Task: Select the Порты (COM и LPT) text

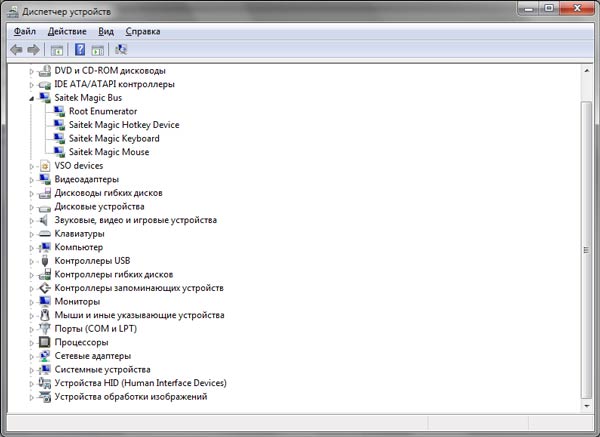Action: pyautogui.click(x=96, y=329)
